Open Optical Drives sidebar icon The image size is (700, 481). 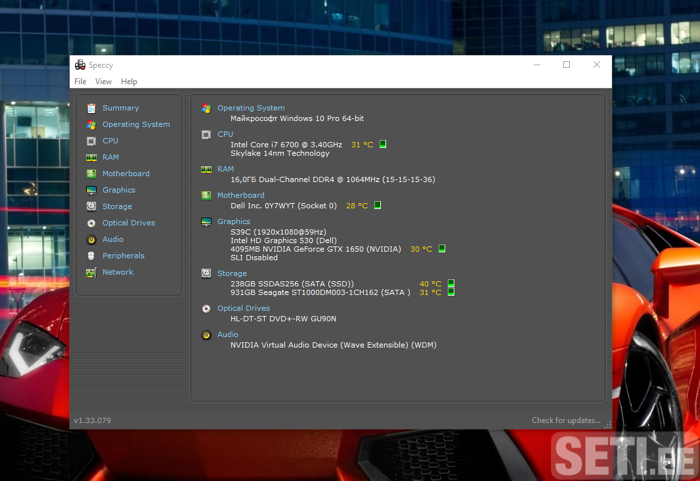(x=91, y=223)
